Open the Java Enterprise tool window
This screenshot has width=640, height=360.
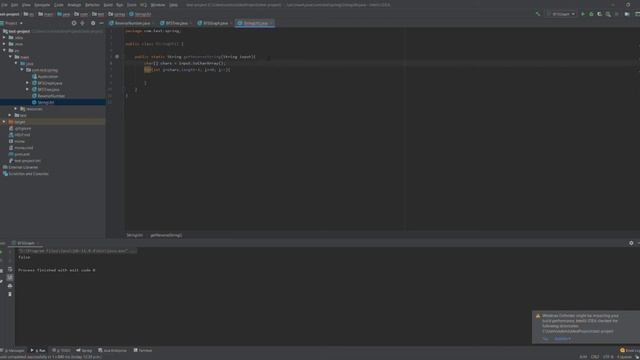point(113,350)
